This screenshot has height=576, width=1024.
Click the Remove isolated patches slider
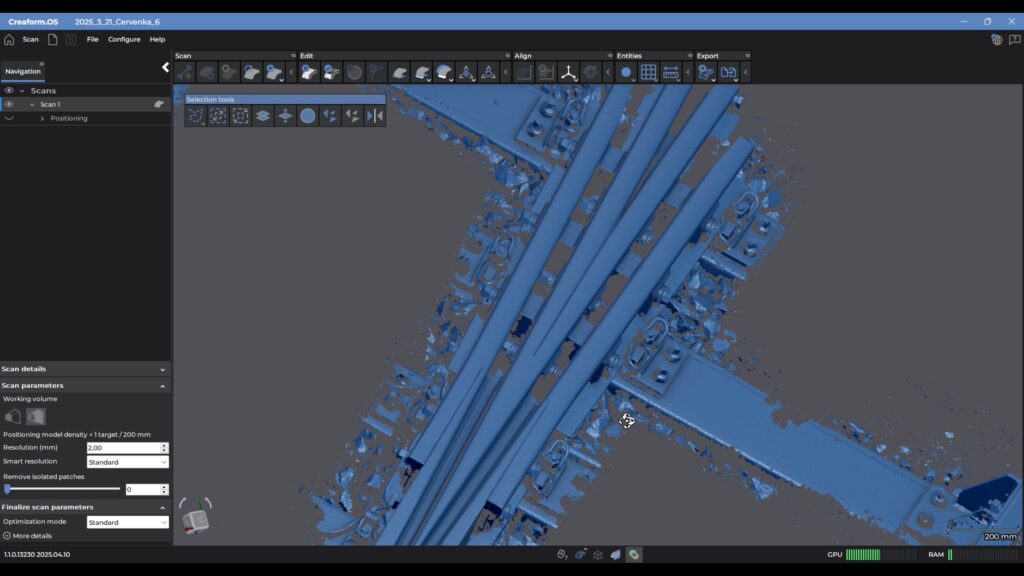point(62,489)
